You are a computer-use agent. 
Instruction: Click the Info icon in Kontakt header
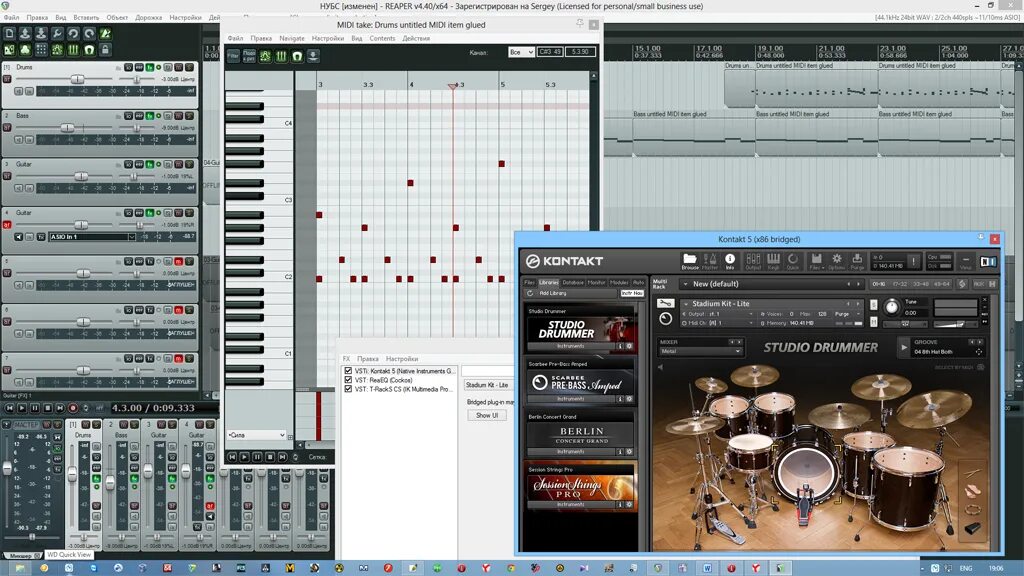click(x=730, y=261)
